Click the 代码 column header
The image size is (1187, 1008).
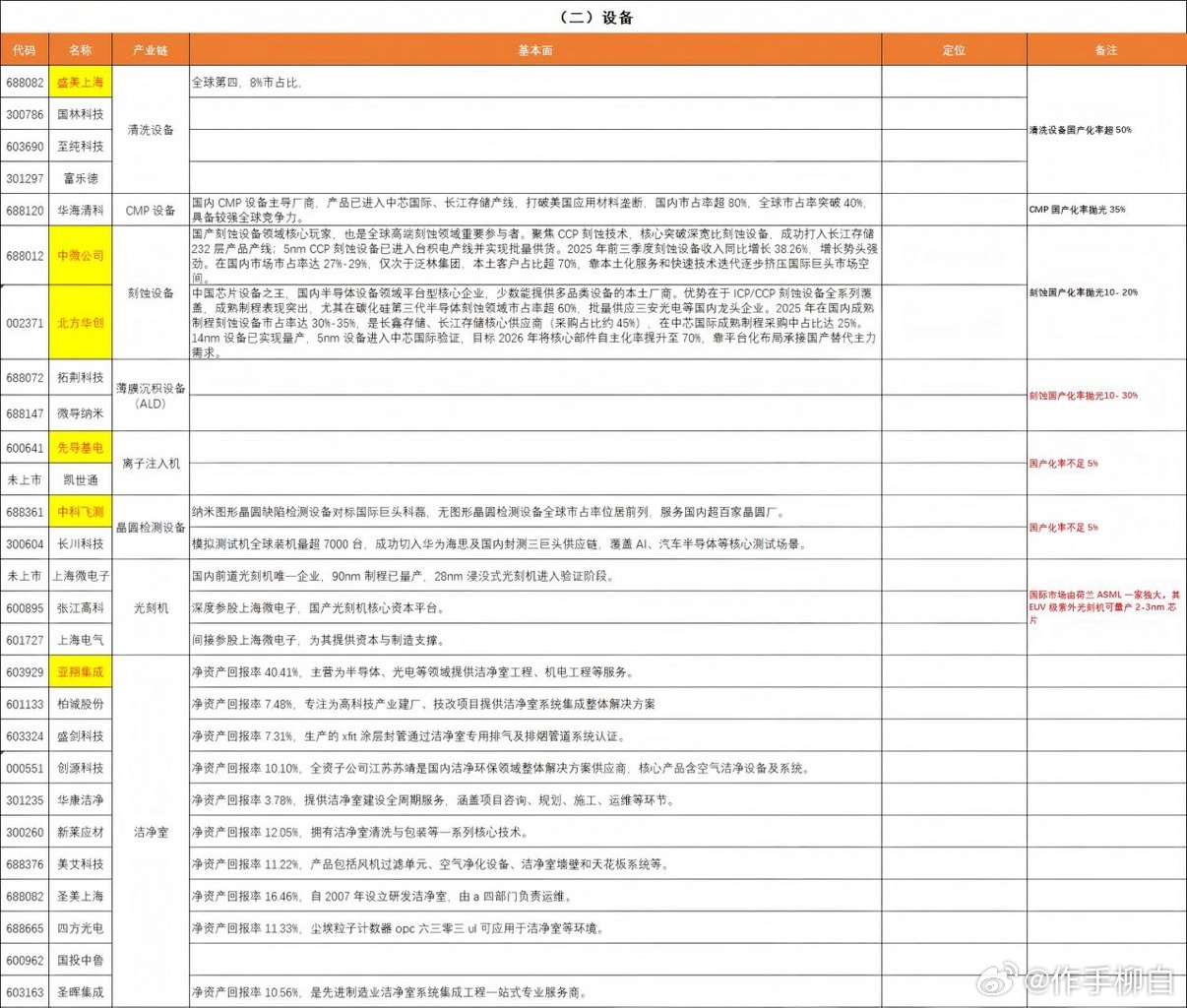(x=25, y=50)
